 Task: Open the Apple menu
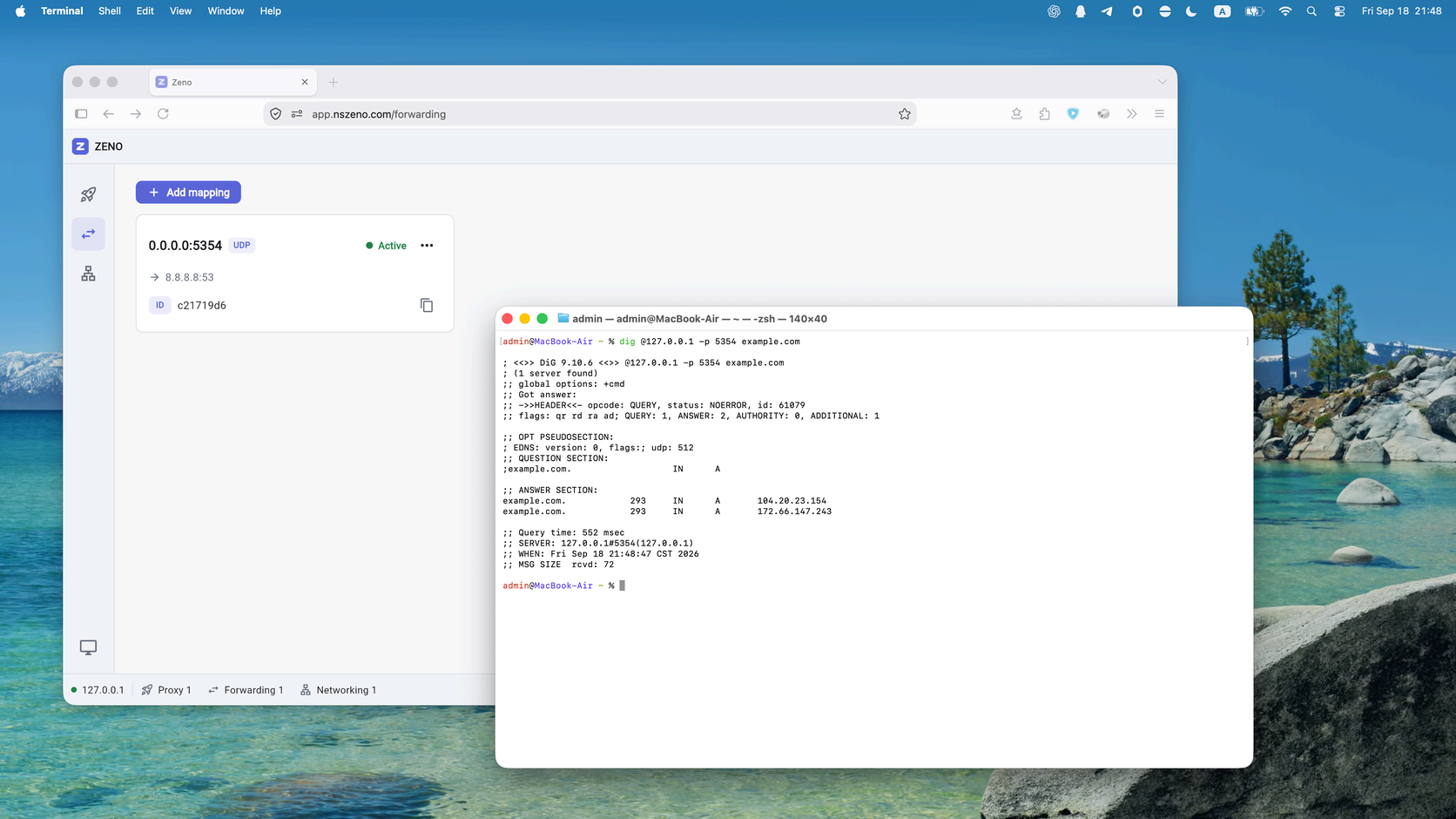20,11
